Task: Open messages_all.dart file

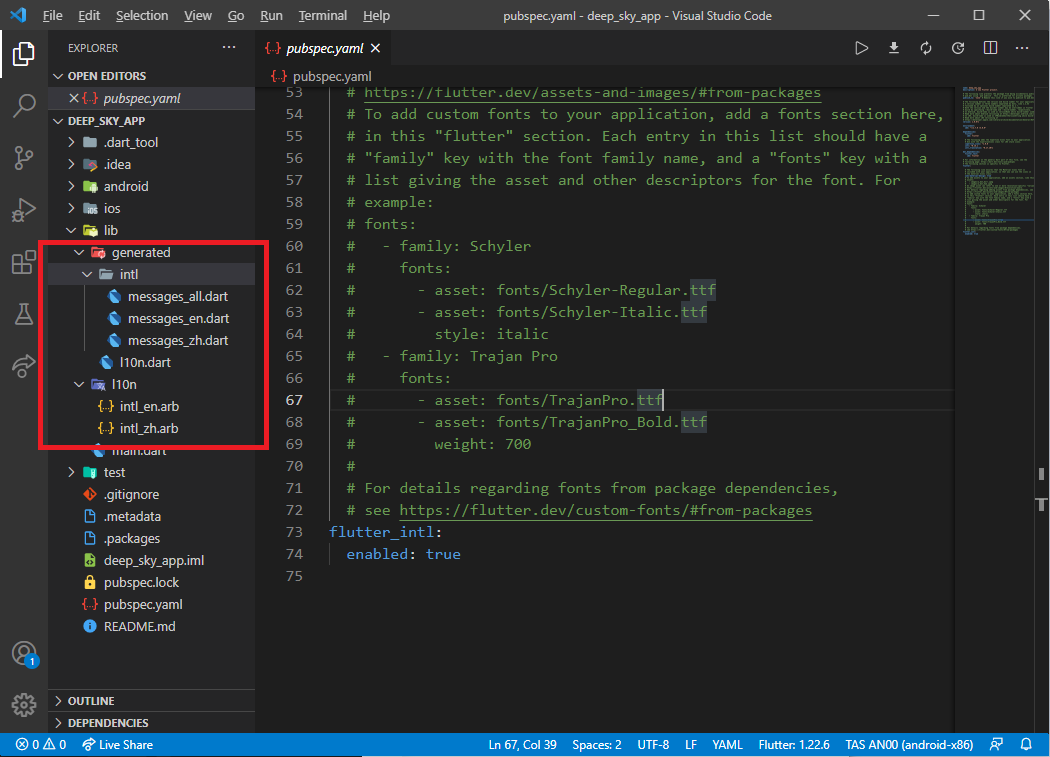Action: tap(151, 297)
